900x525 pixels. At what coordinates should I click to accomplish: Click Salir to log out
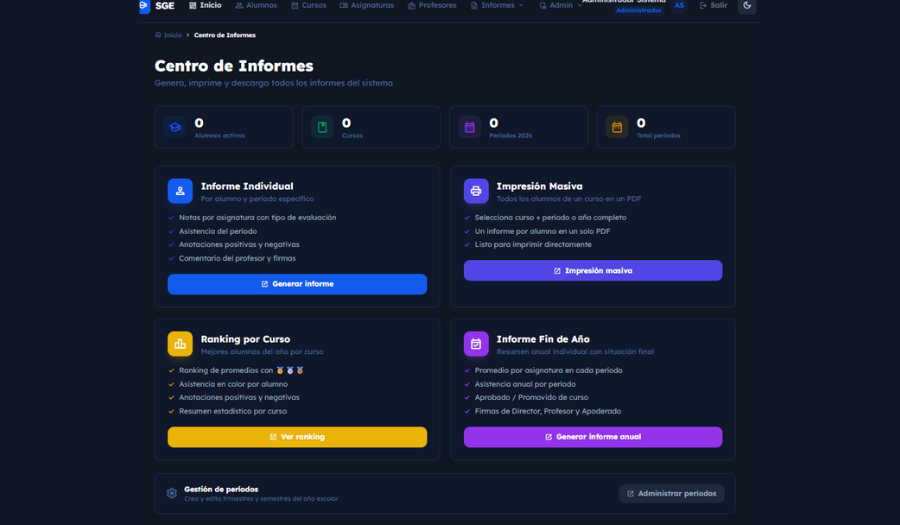[713, 5]
